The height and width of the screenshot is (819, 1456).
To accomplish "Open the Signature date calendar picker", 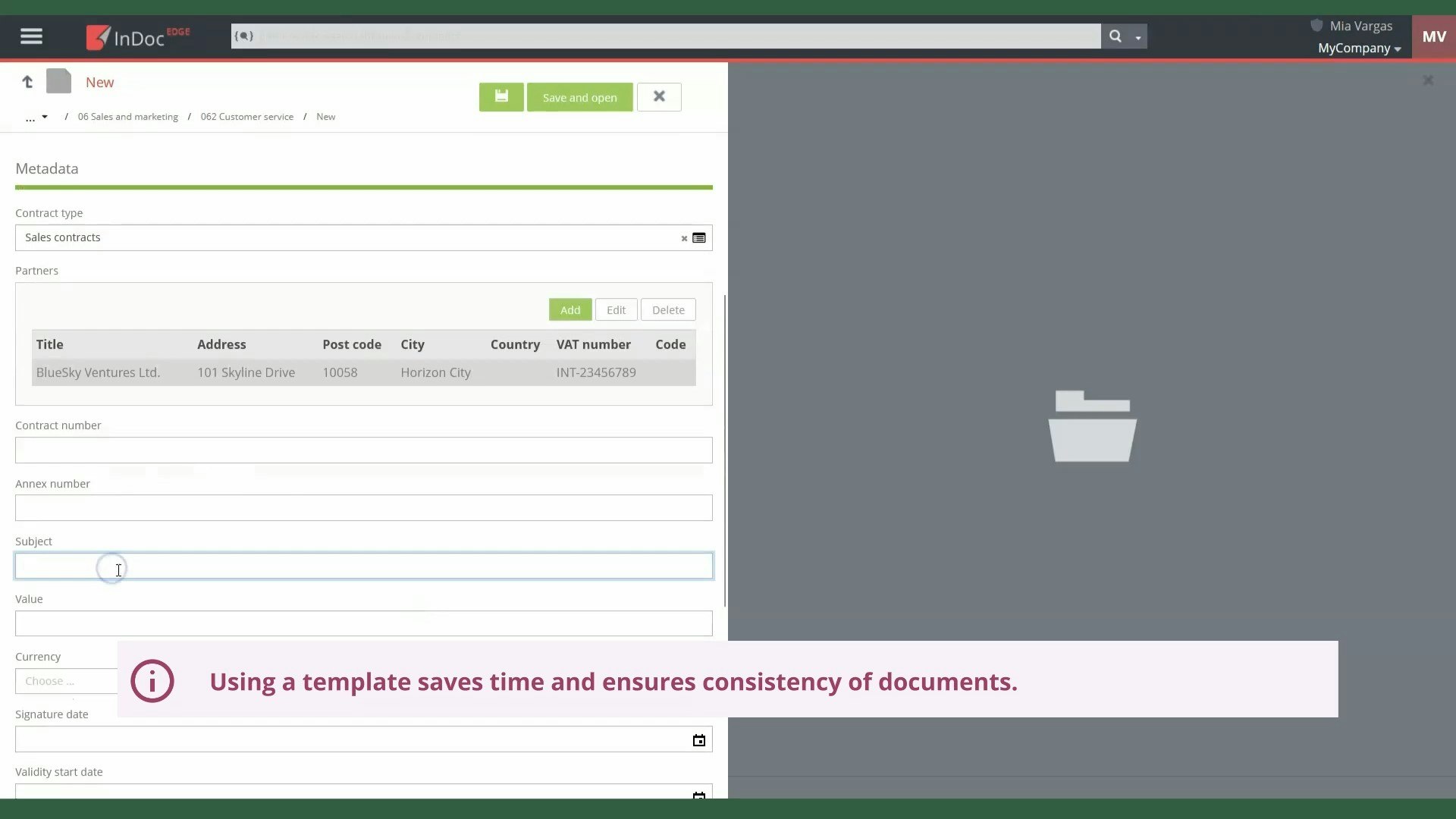I will click(x=698, y=739).
